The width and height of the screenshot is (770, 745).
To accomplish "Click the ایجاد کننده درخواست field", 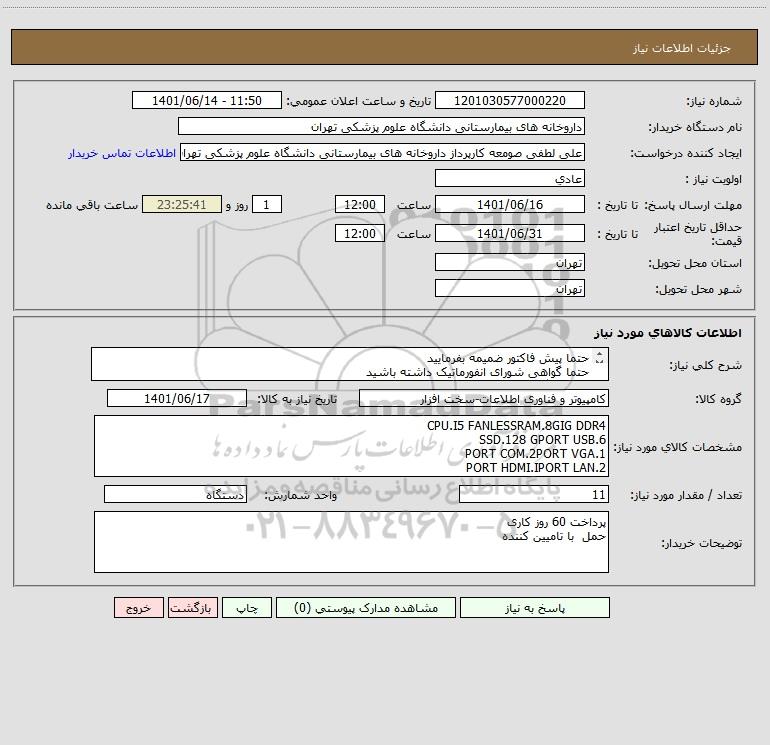I will 383,152.
